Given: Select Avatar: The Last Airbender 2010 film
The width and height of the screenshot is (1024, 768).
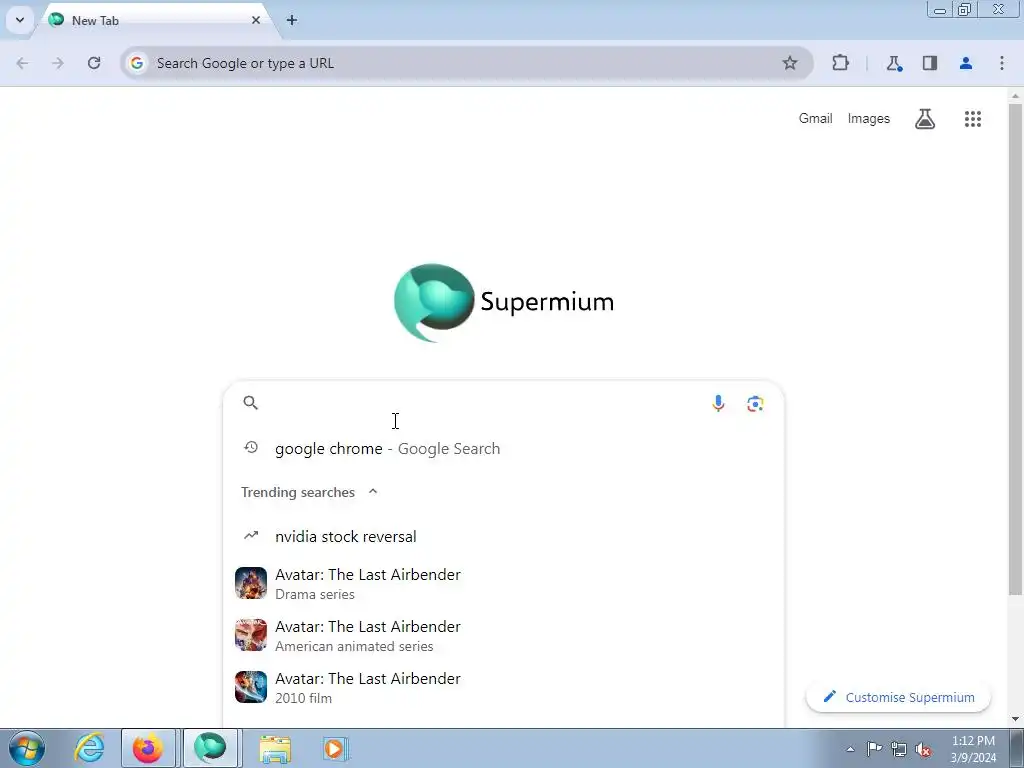Looking at the screenshot, I should coord(503,688).
